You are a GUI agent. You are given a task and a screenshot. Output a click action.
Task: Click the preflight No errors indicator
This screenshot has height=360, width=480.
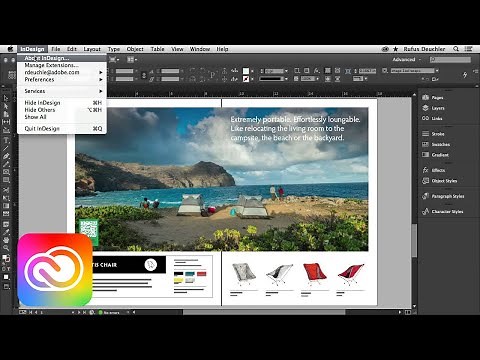109,312
